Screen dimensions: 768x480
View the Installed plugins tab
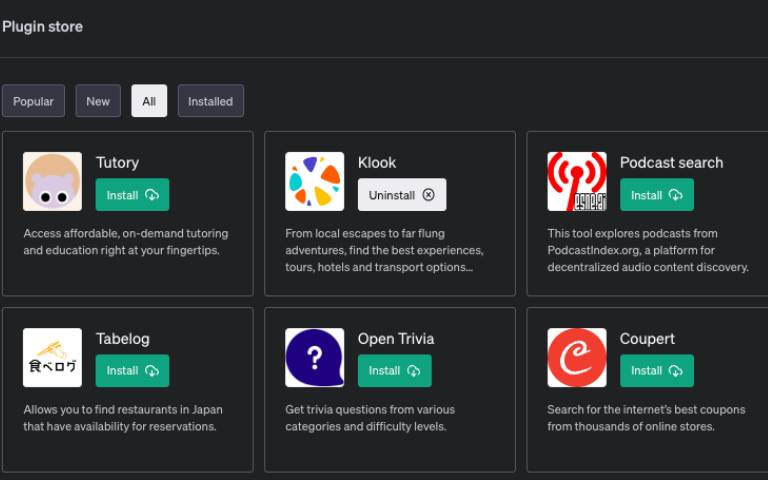(211, 101)
